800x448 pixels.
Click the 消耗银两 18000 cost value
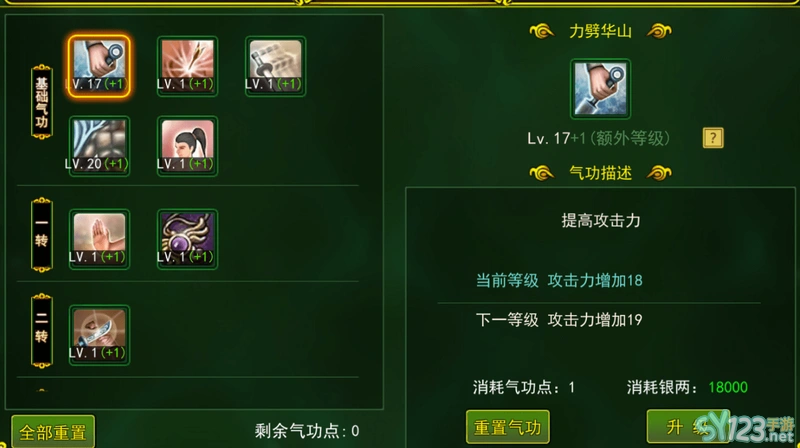(x=728, y=387)
